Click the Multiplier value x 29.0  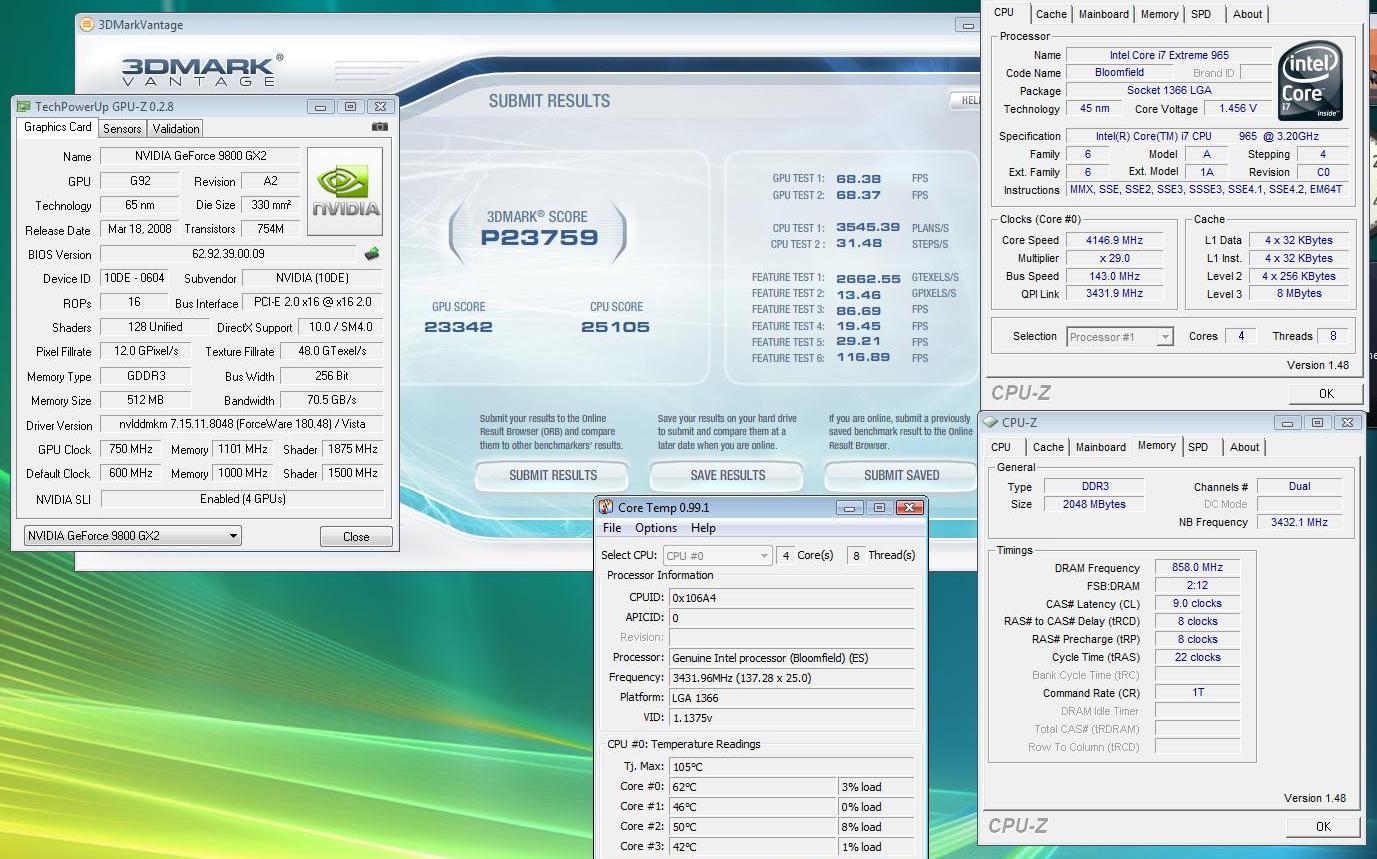pyautogui.click(x=1113, y=258)
